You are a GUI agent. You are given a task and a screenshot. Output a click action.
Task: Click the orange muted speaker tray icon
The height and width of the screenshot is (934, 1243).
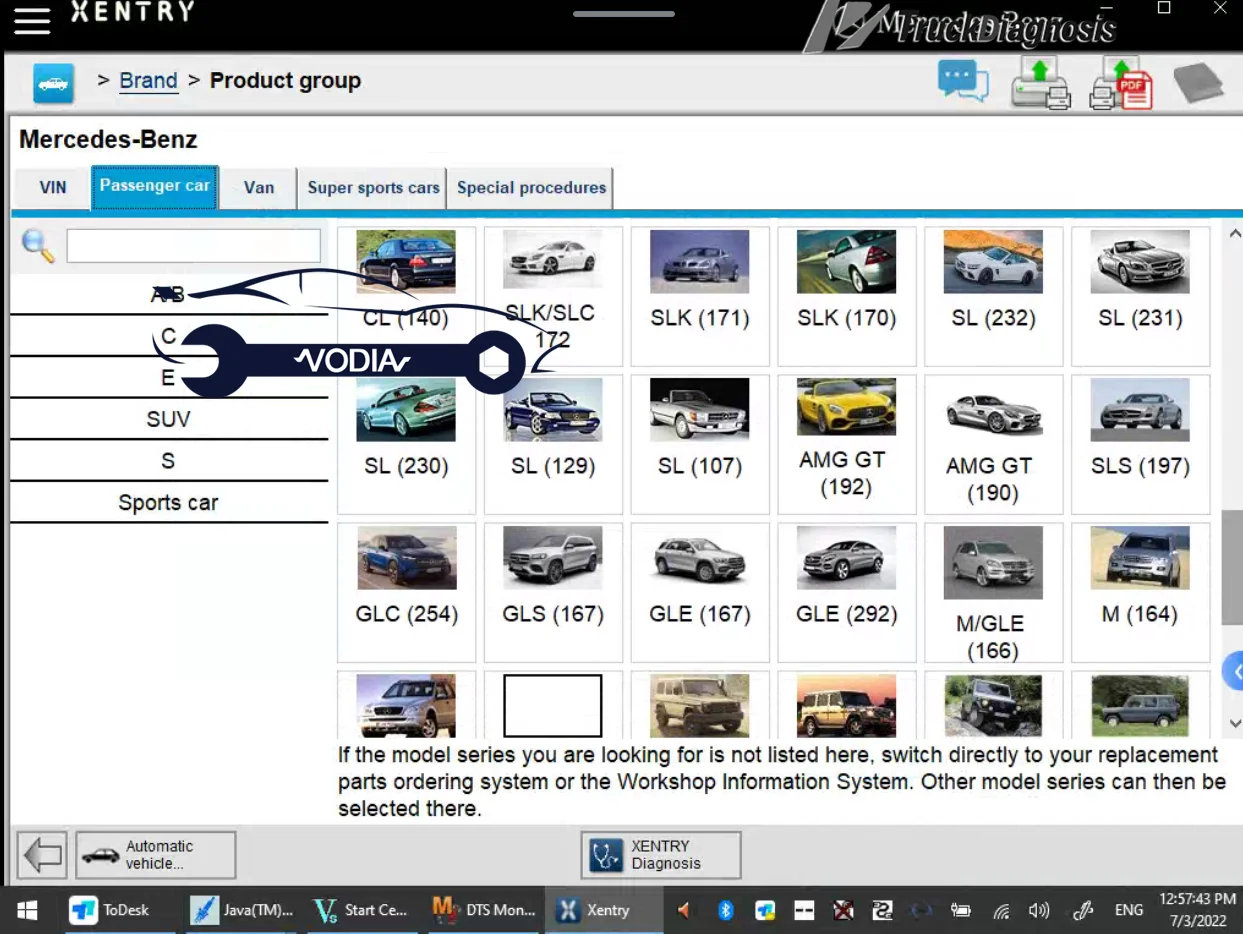tap(685, 910)
